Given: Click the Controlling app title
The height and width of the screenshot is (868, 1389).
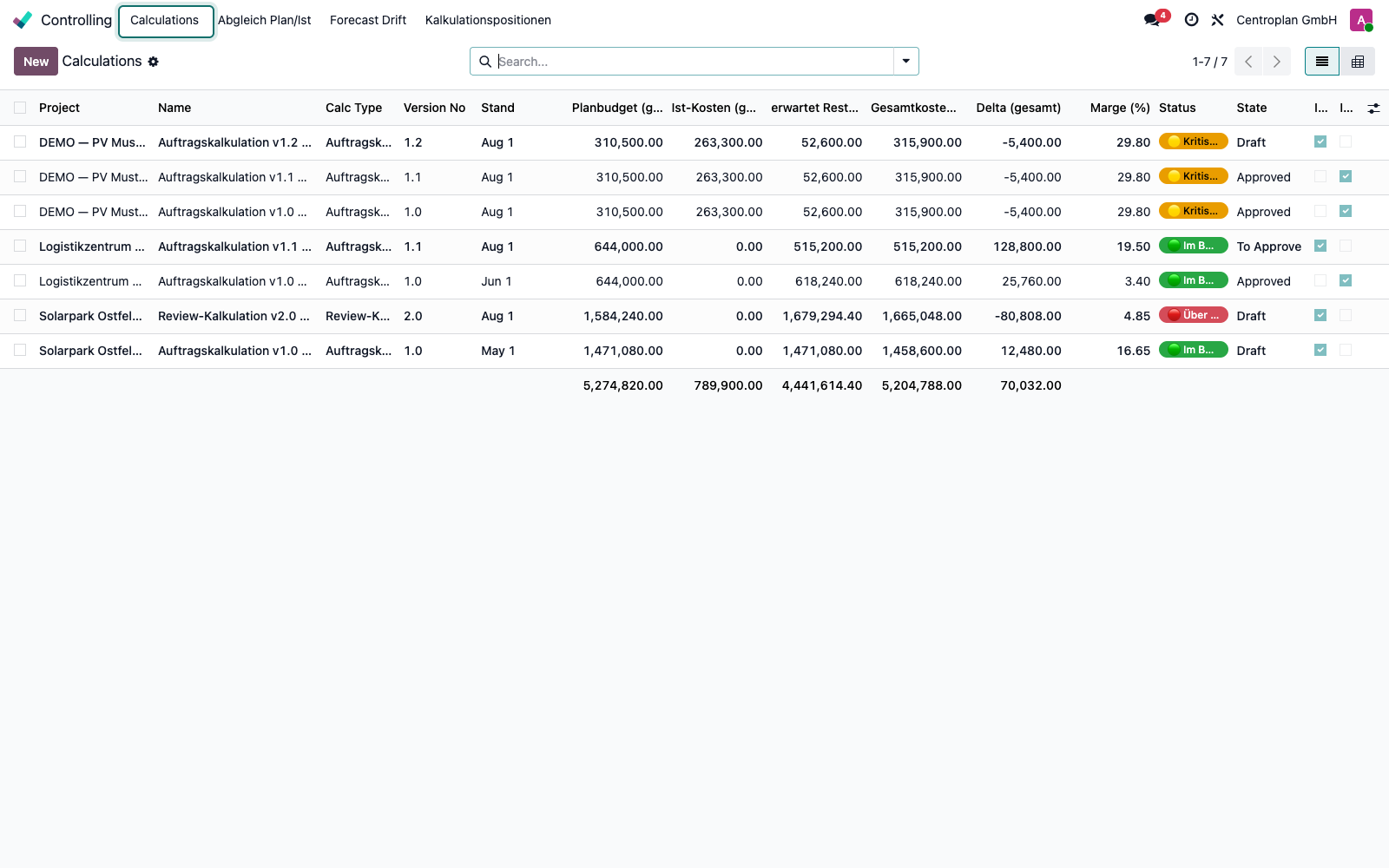Looking at the screenshot, I should click(76, 20).
